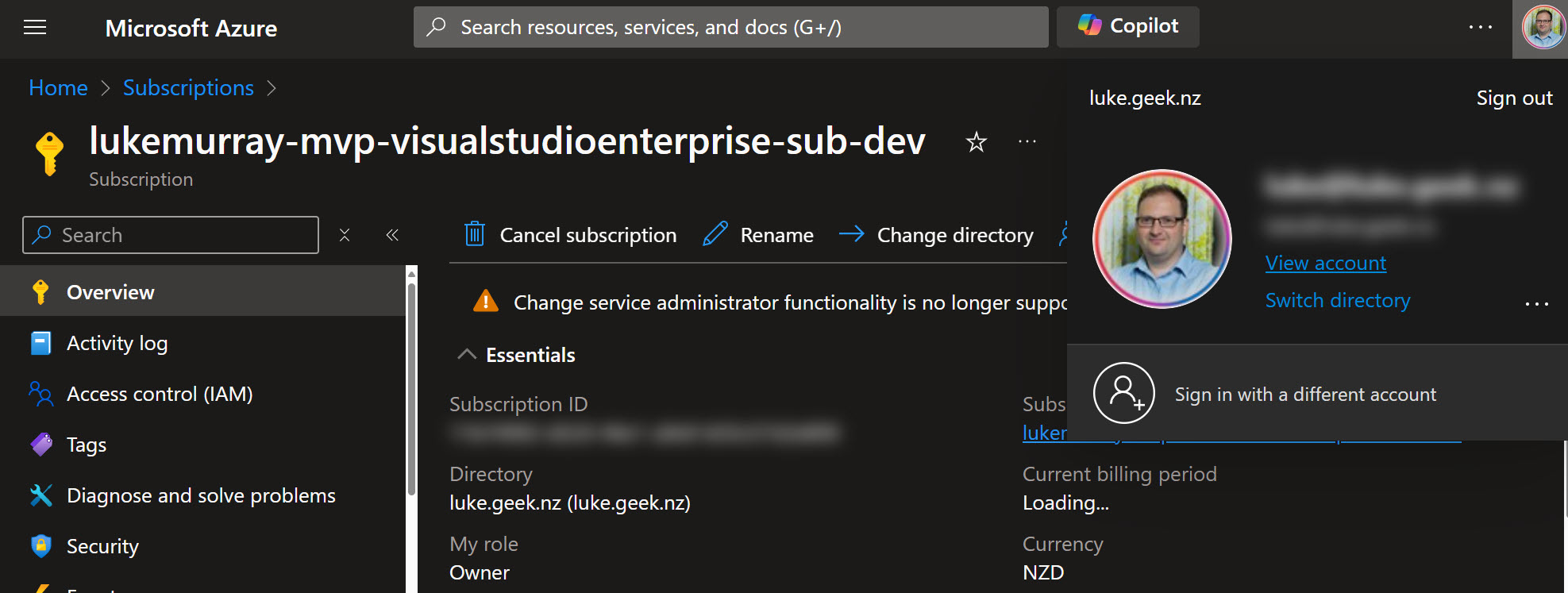The image size is (1568, 593).
Task: Click Cancel subscription toolbar button
Action: click(x=570, y=235)
